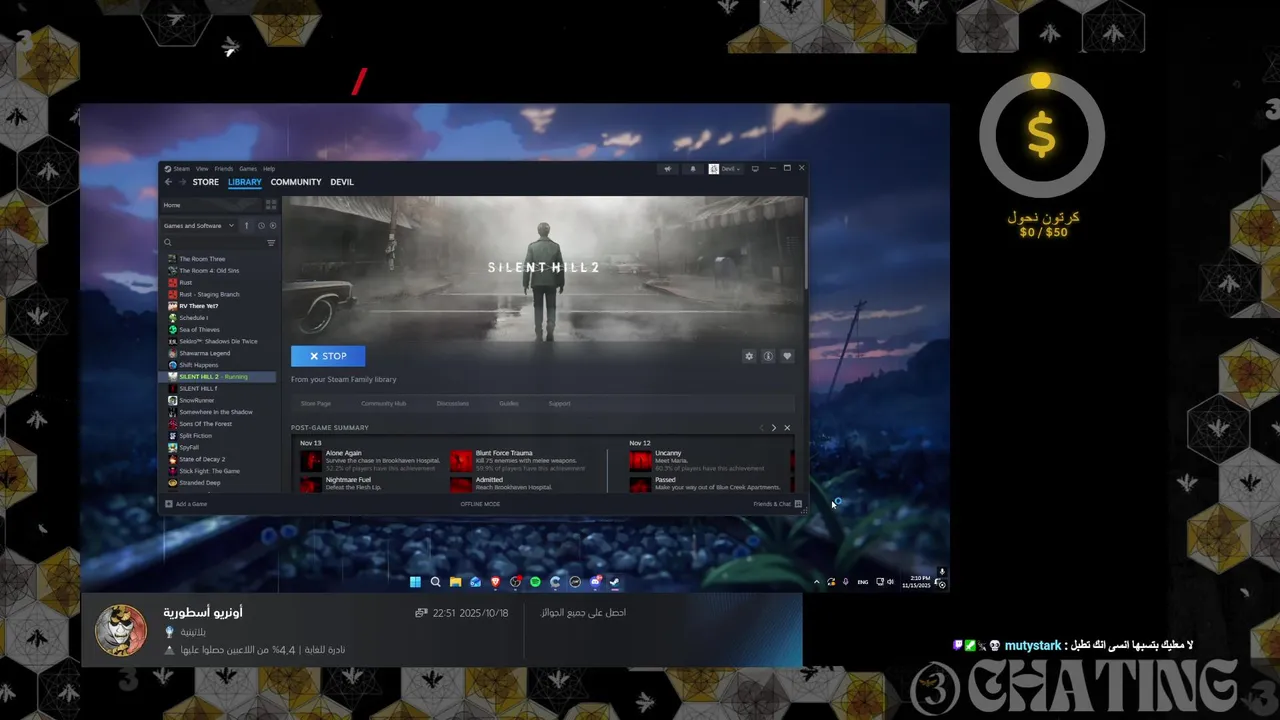Go back with Steam's left arrow
Screen dimensions: 1280x720
[x=168, y=182]
